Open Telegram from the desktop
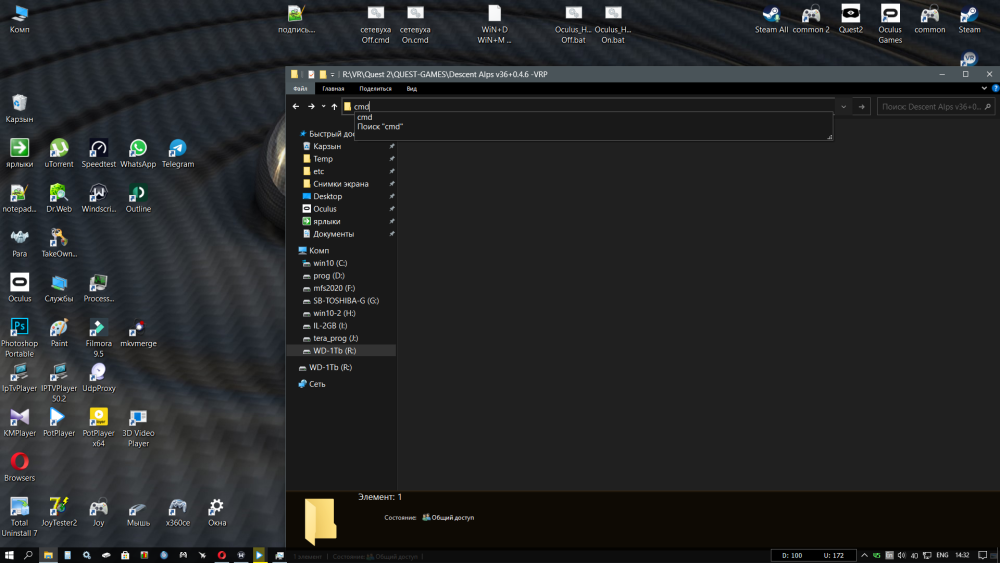This screenshot has width=1000, height=563. click(178, 150)
